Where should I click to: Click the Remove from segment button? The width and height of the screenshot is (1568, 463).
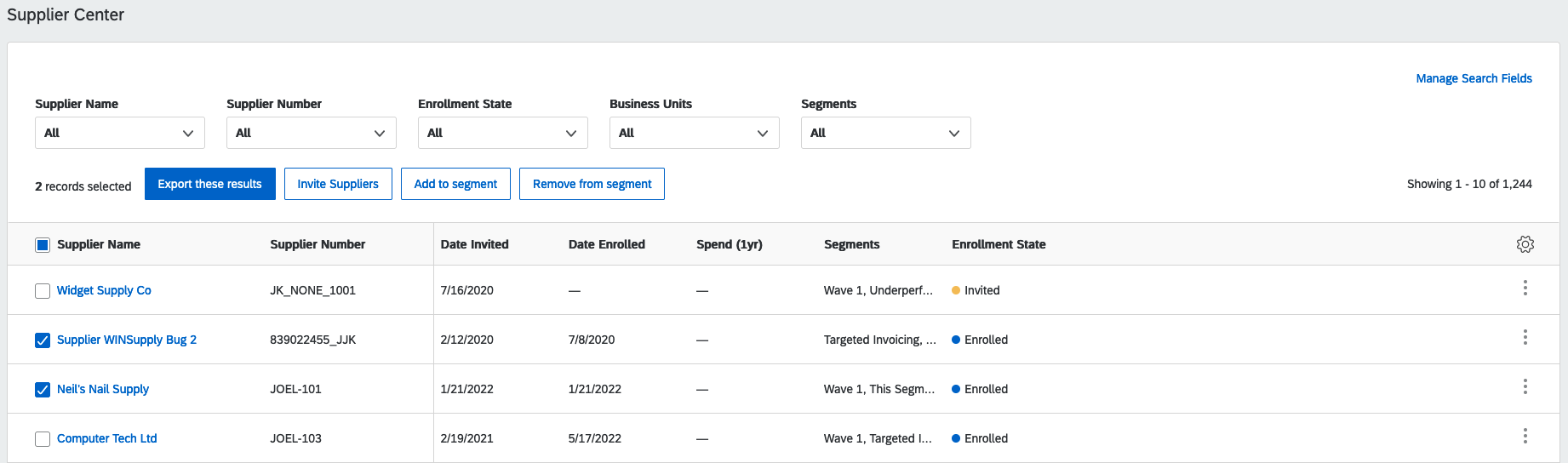point(592,184)
